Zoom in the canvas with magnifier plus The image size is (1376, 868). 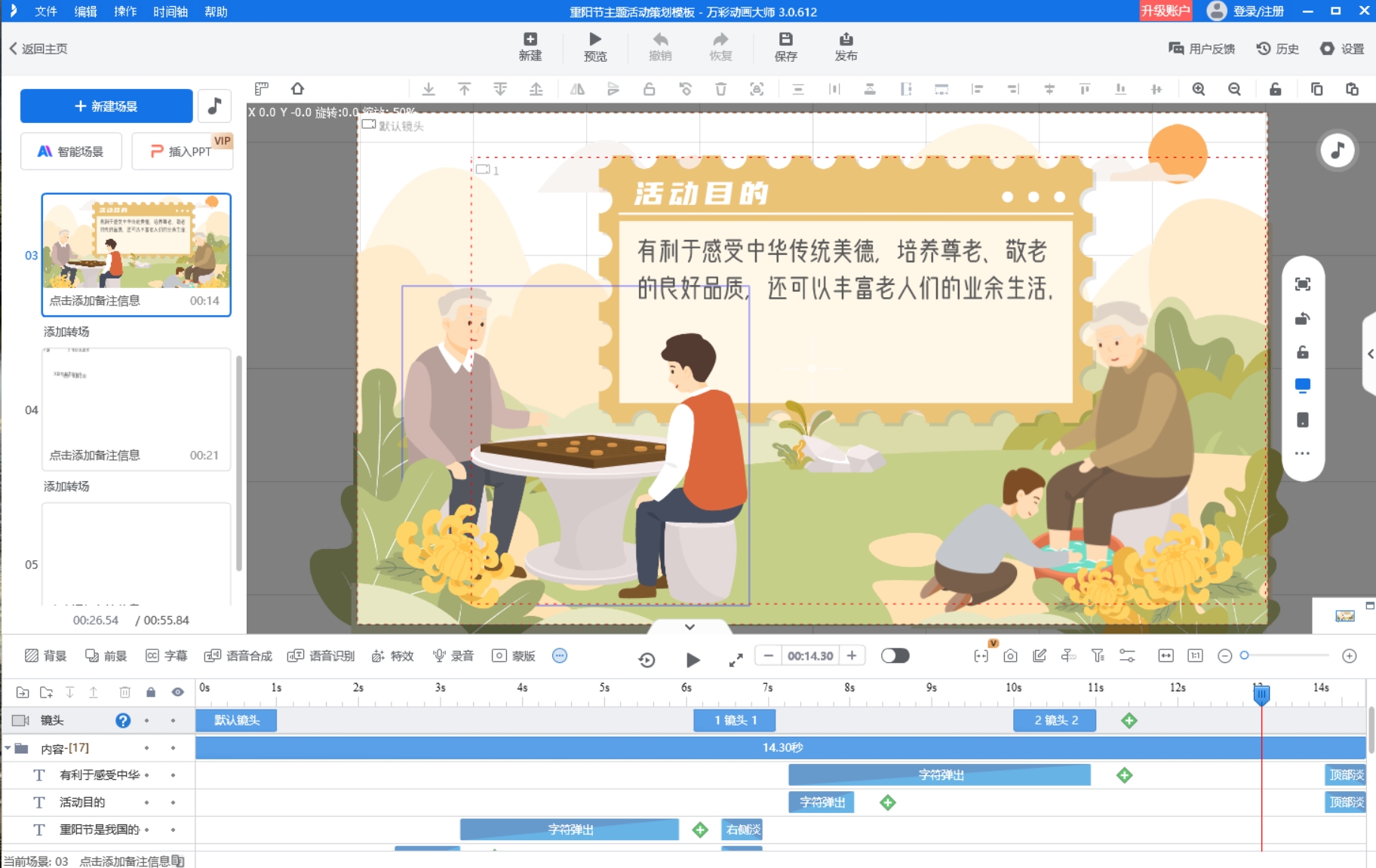coord(1199,89)
